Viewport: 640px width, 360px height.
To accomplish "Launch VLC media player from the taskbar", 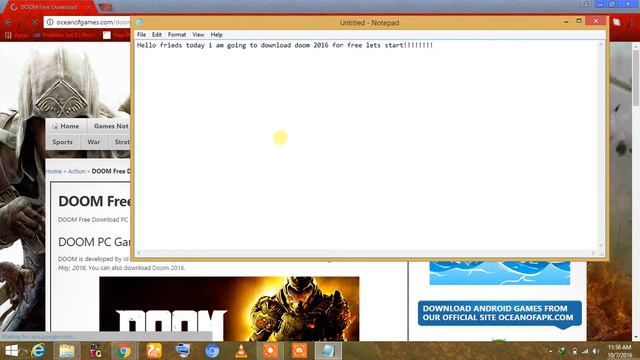I will point(241,351).
